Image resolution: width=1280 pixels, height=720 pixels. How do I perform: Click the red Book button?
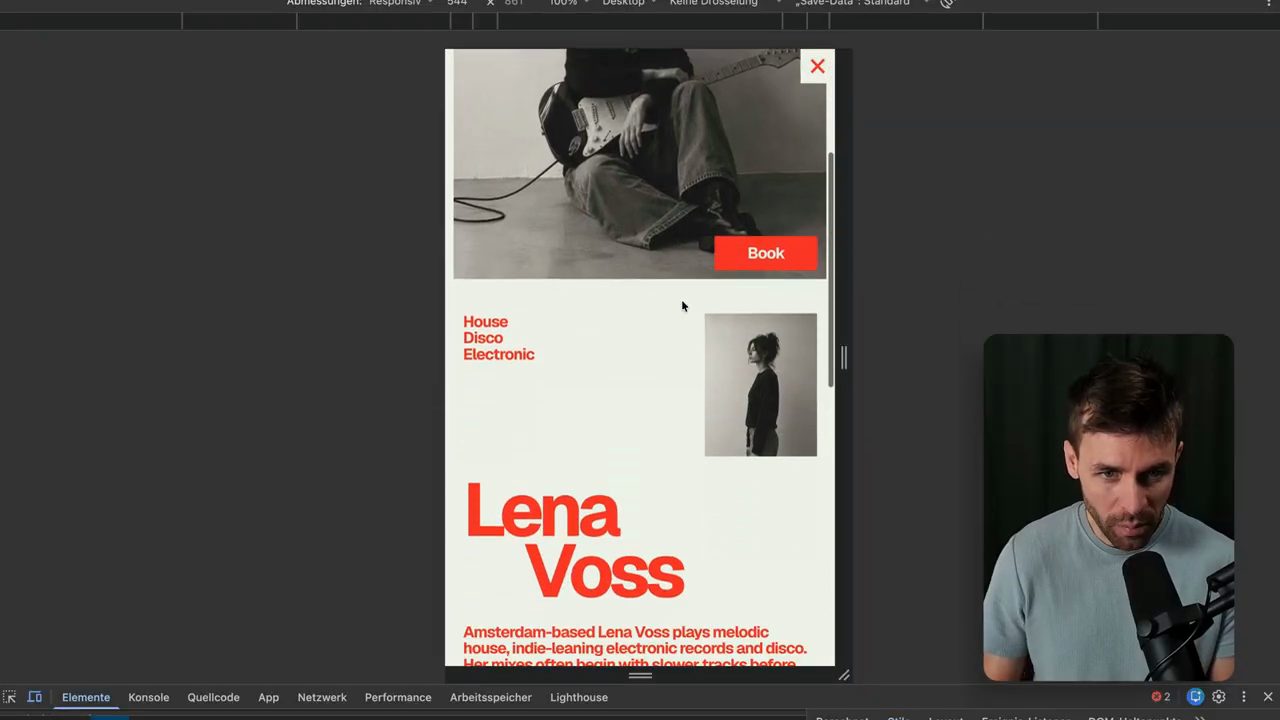[765, 253]
